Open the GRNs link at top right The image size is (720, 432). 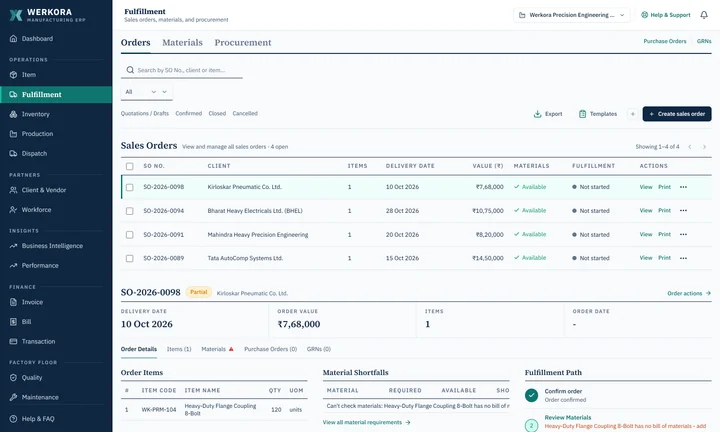(x=704, y=41)
